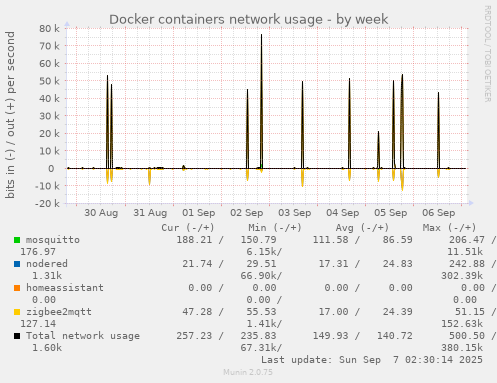The height and width of the screenshot is (383, 497).
Task: Click the graph title 'Docker containers network usage - by week'
Action: point(249,19)
